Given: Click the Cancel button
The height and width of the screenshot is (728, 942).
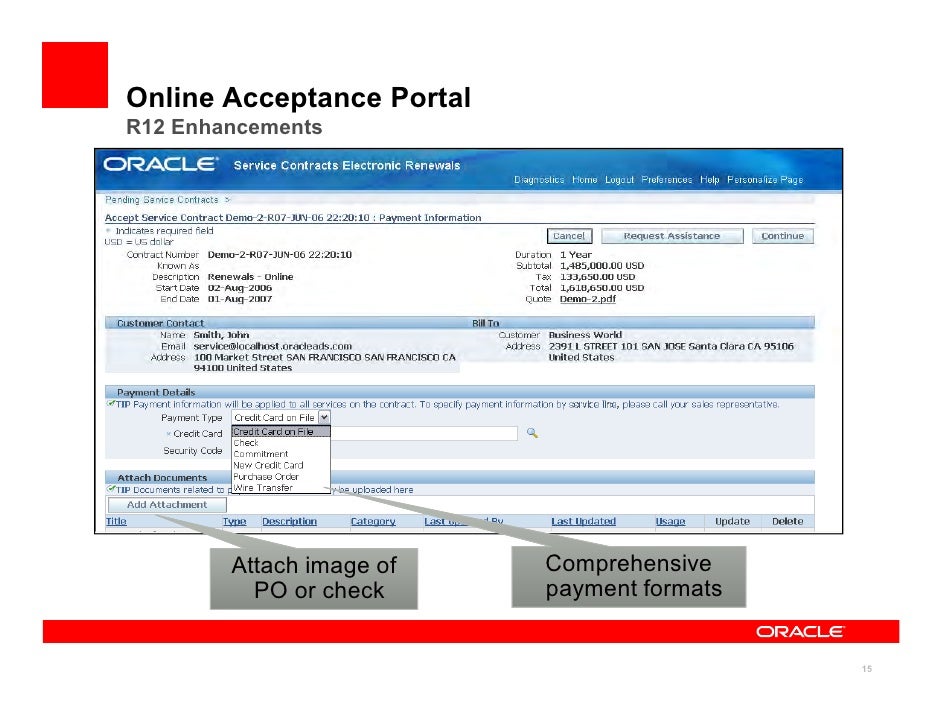Looking at the screenshot, I should point(569,236).
